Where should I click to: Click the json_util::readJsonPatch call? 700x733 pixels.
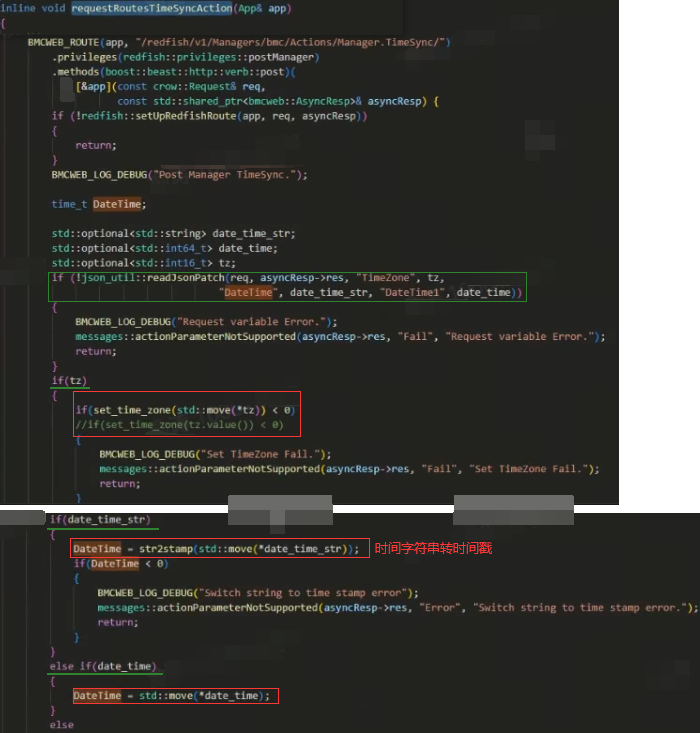(x=287, y=285)
